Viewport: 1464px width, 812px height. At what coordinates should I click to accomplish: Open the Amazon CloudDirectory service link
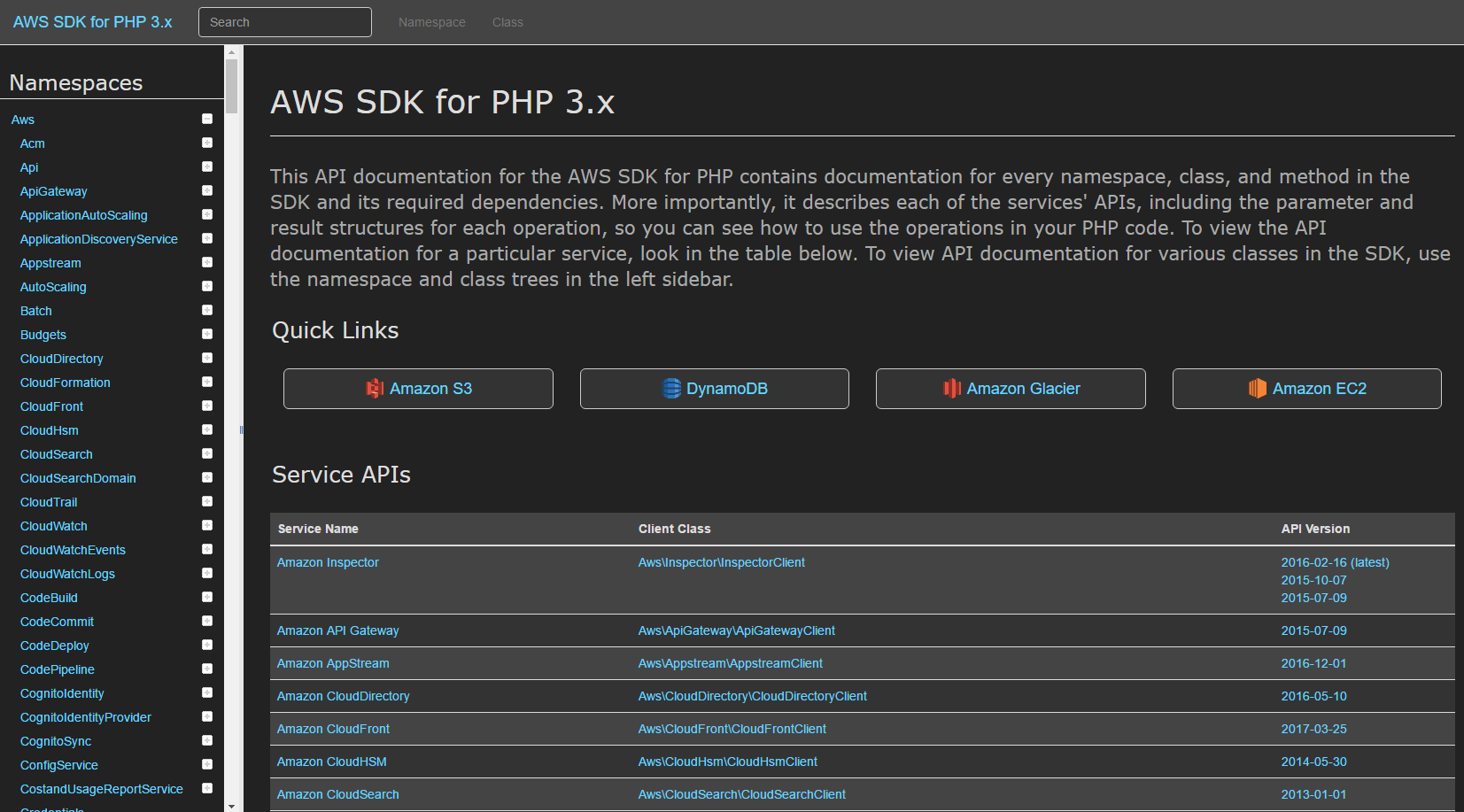click(344, 696)
